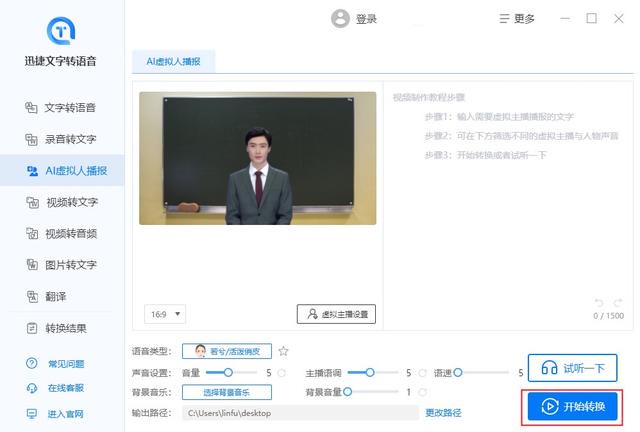The height and width of the screenshot is (432, 640).
Task: Click into the broadcast text input area
Action: tap(508, 205)
